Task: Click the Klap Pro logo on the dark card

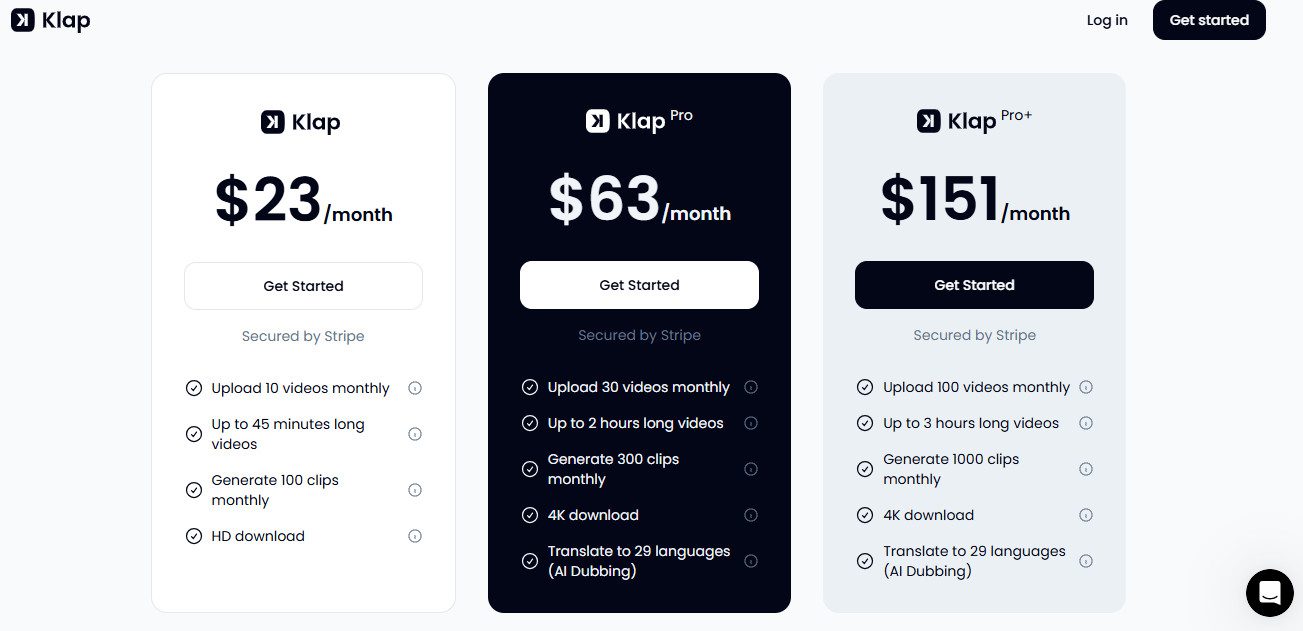Action: [x=639, y=119]
